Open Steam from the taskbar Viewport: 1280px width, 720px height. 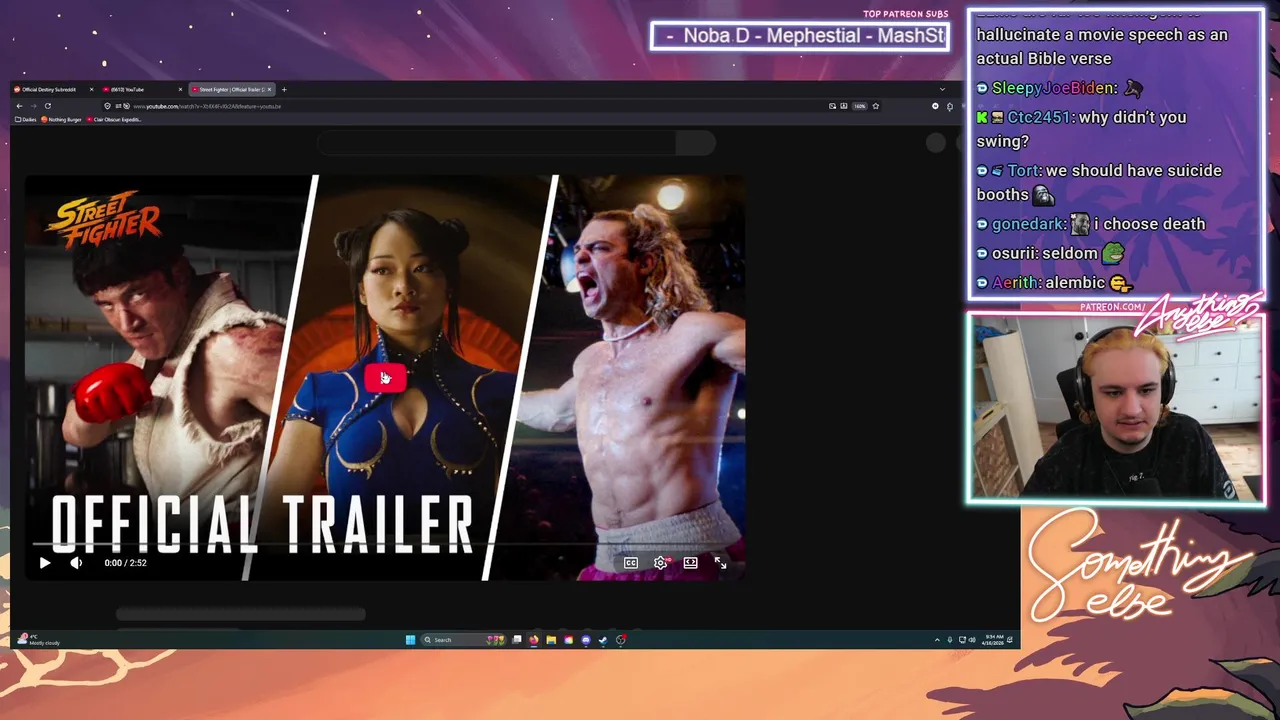(603, 640)
